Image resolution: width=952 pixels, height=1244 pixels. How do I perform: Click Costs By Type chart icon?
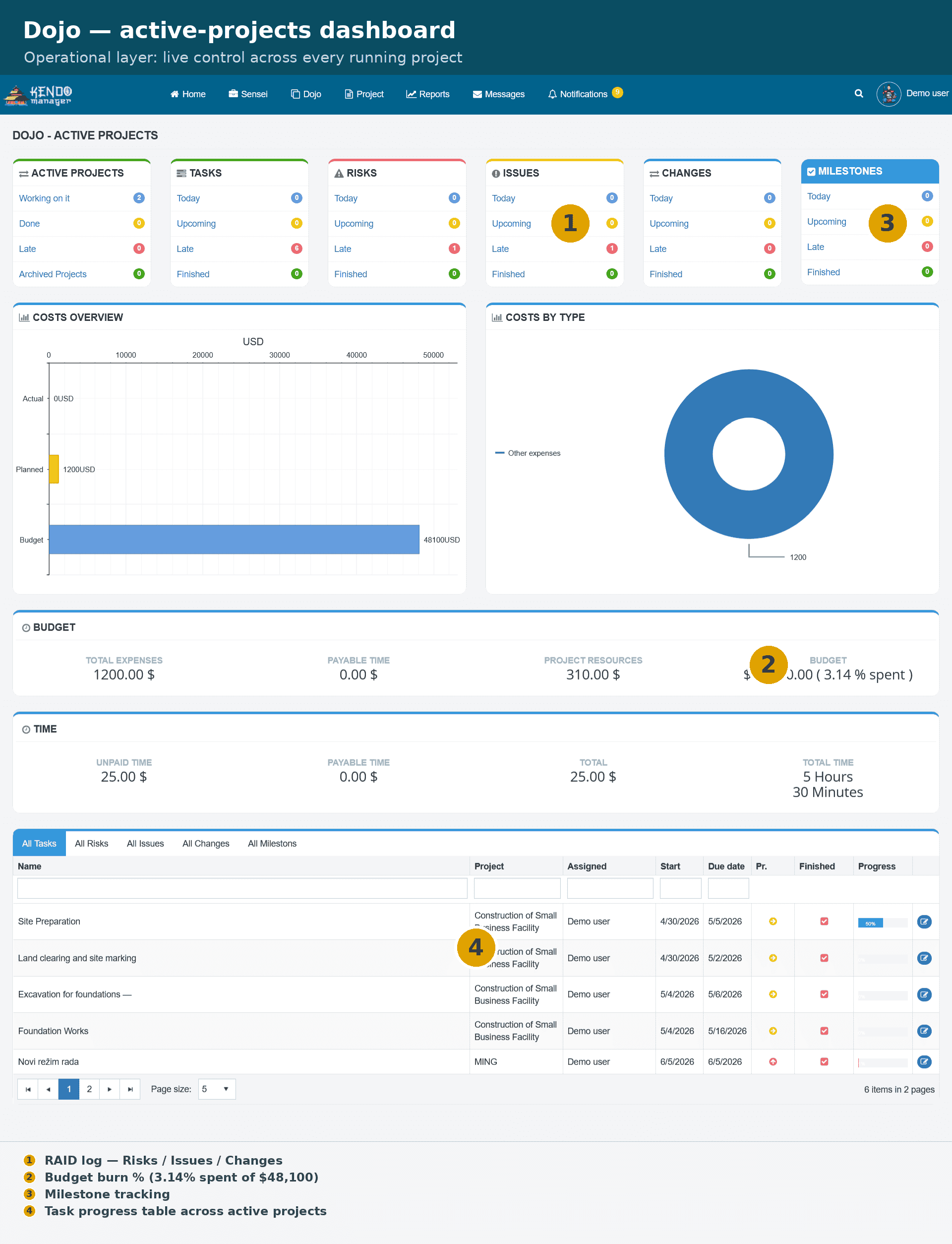click(x=496, y=317)
